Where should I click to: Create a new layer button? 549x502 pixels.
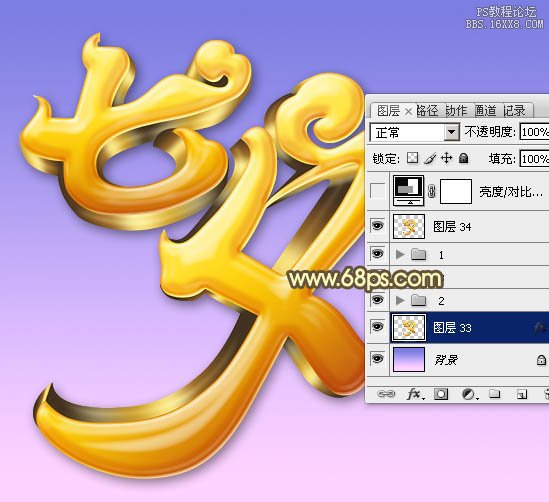point(522,395)
